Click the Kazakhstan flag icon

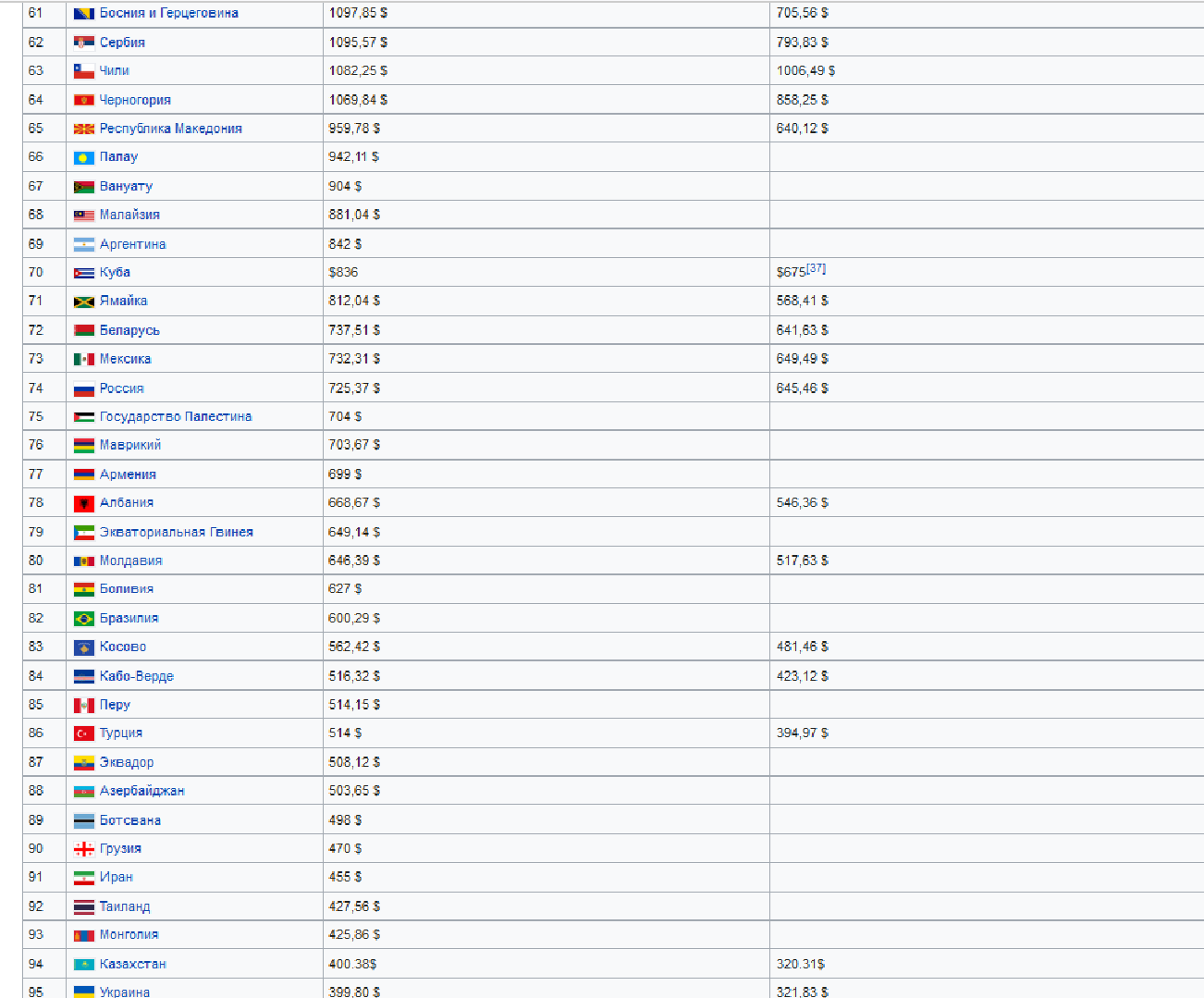(x=83, y=965)
